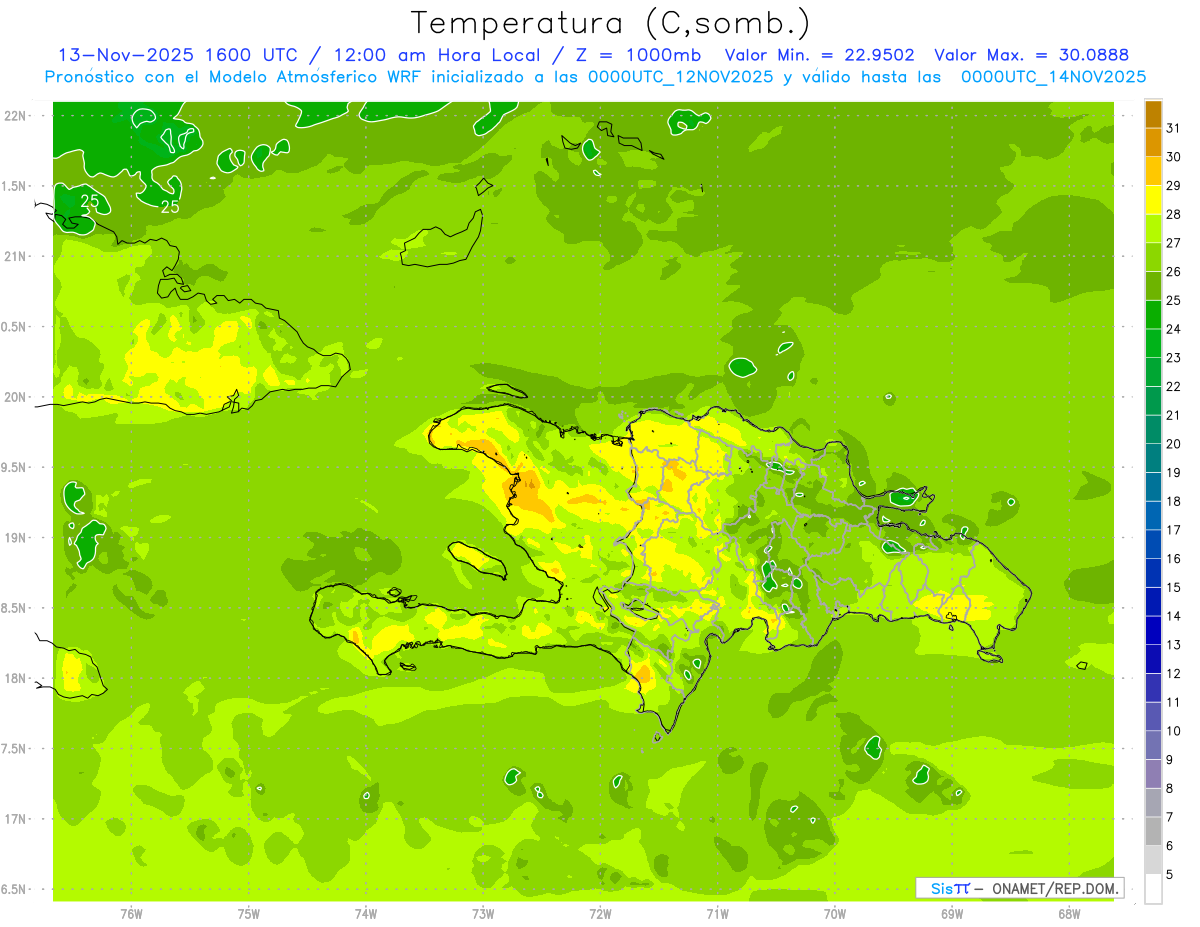Click the '9' label on the colour bar
Screen dimensions: 1200x927
1169,760
